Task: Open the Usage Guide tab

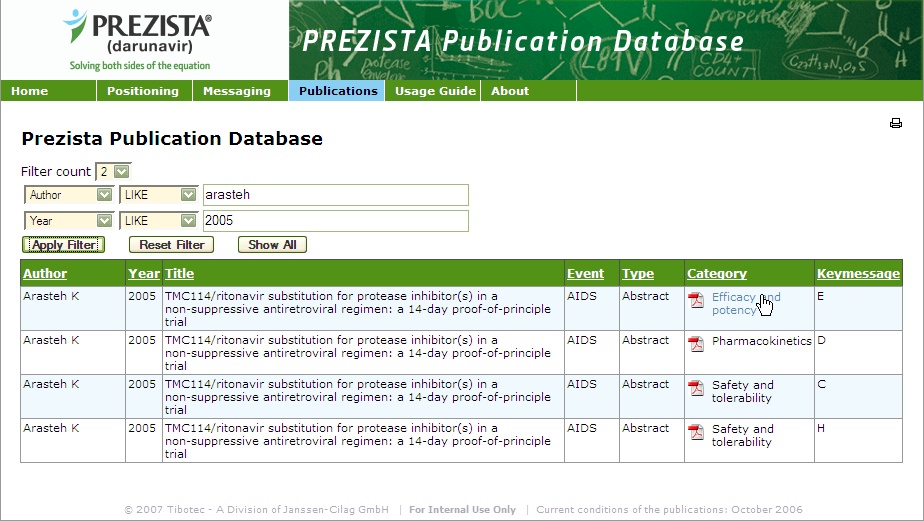Action: (x=433, y=91)
